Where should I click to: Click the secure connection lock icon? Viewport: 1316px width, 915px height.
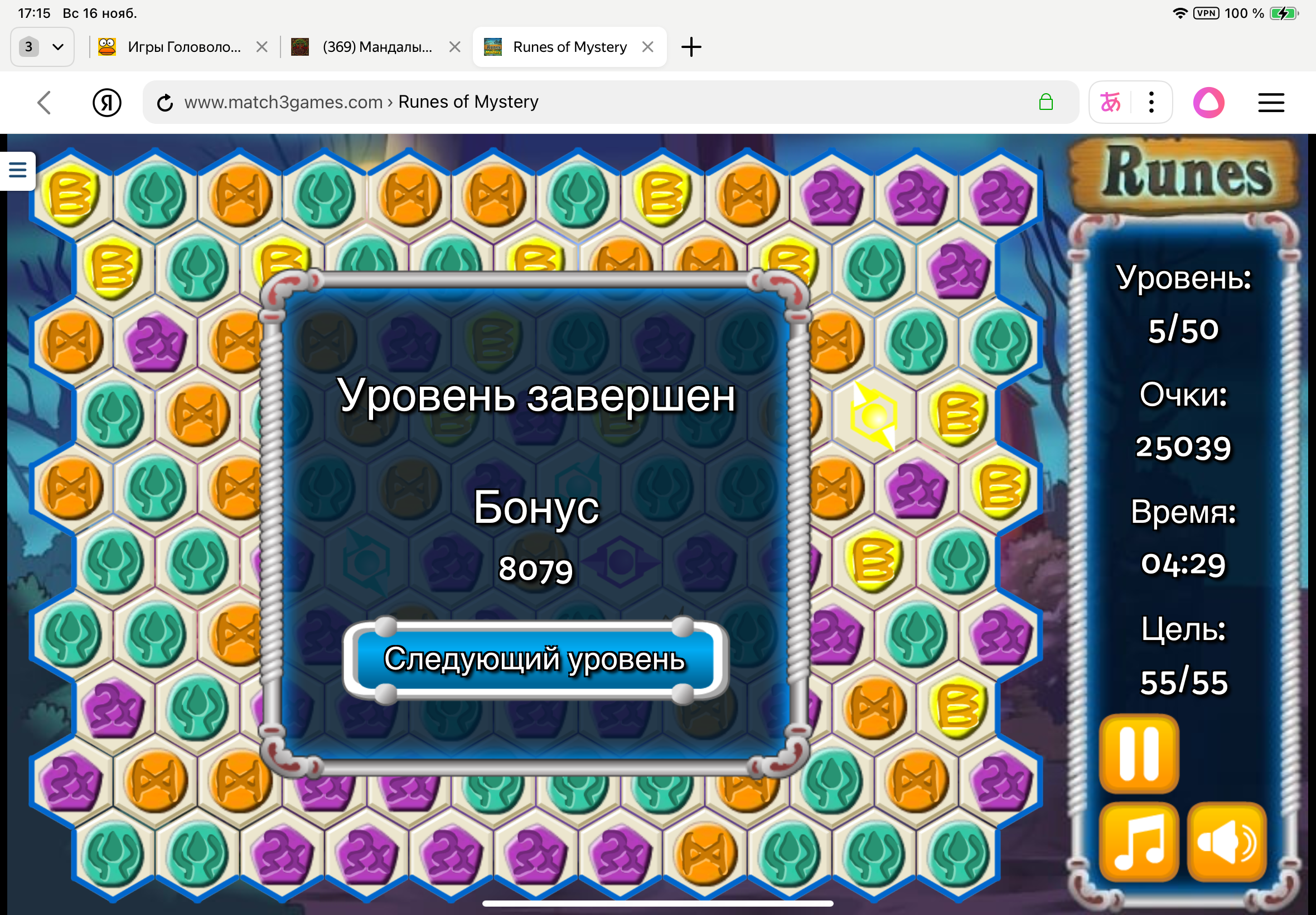pos(1046,102)
